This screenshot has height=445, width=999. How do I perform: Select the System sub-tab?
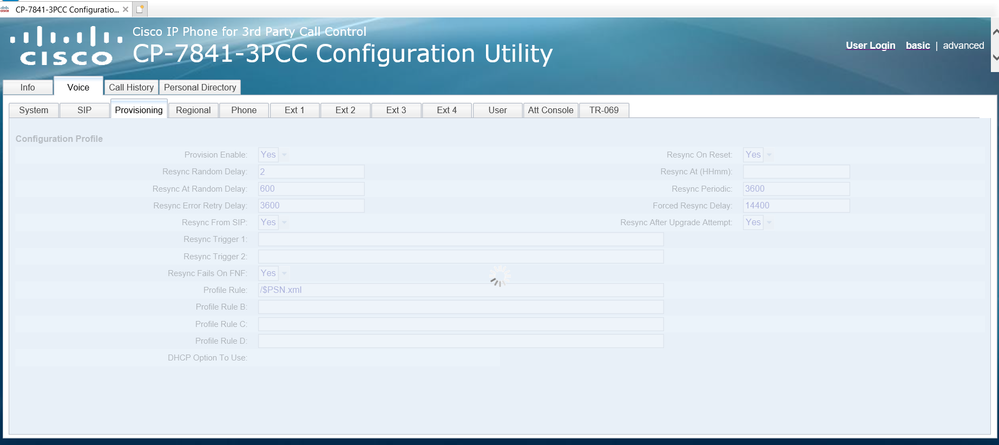[x=33, y=110]
